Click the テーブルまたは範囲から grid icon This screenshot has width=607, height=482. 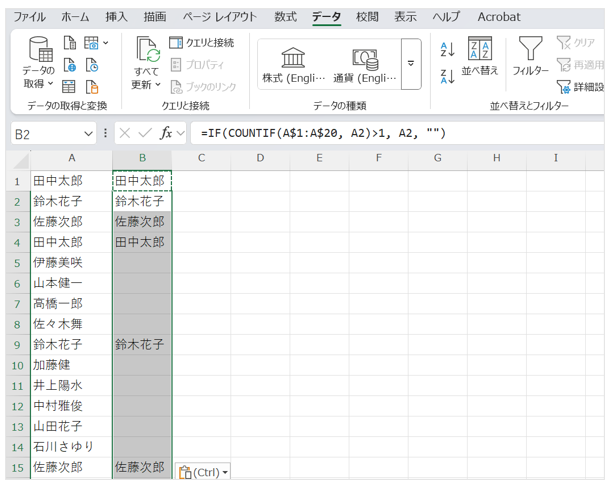[69, 87]
